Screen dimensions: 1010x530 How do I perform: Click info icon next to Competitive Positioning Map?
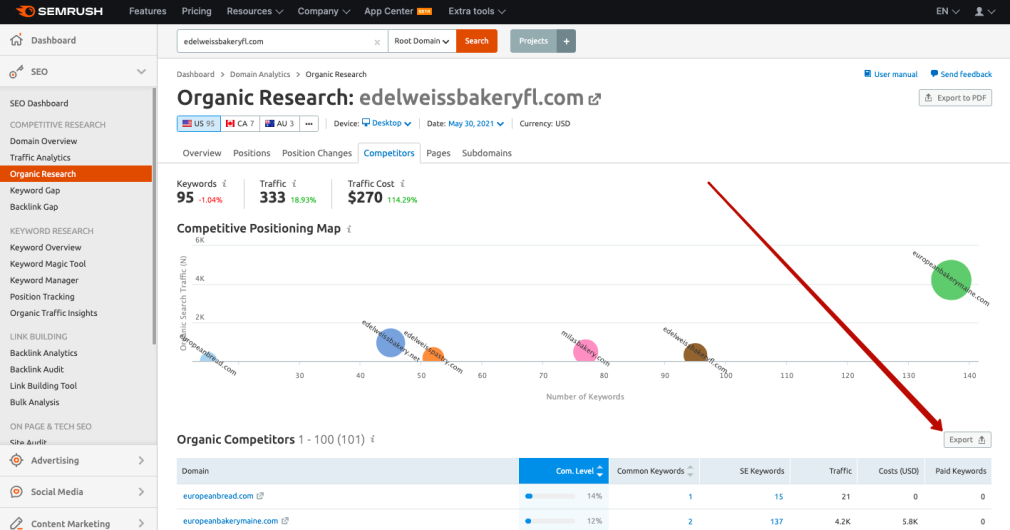(x=349, y=229)
